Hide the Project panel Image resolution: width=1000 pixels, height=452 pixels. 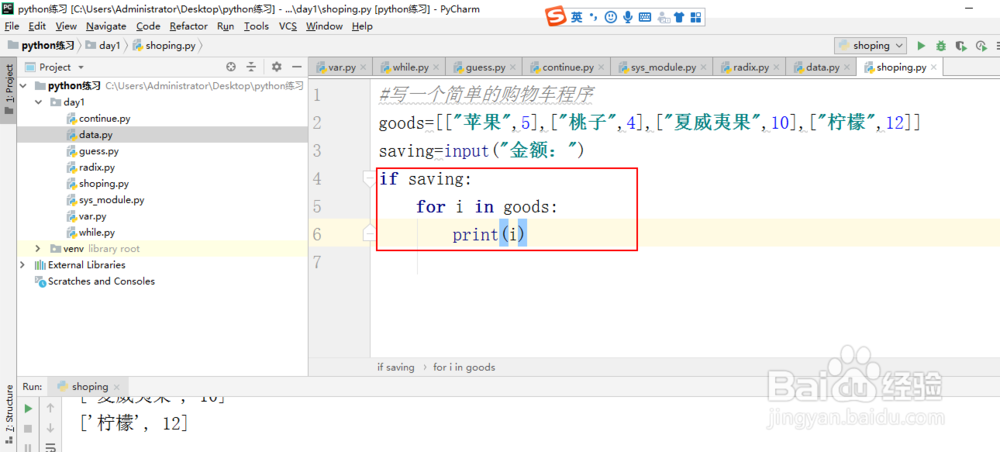[x=296, y=66]
